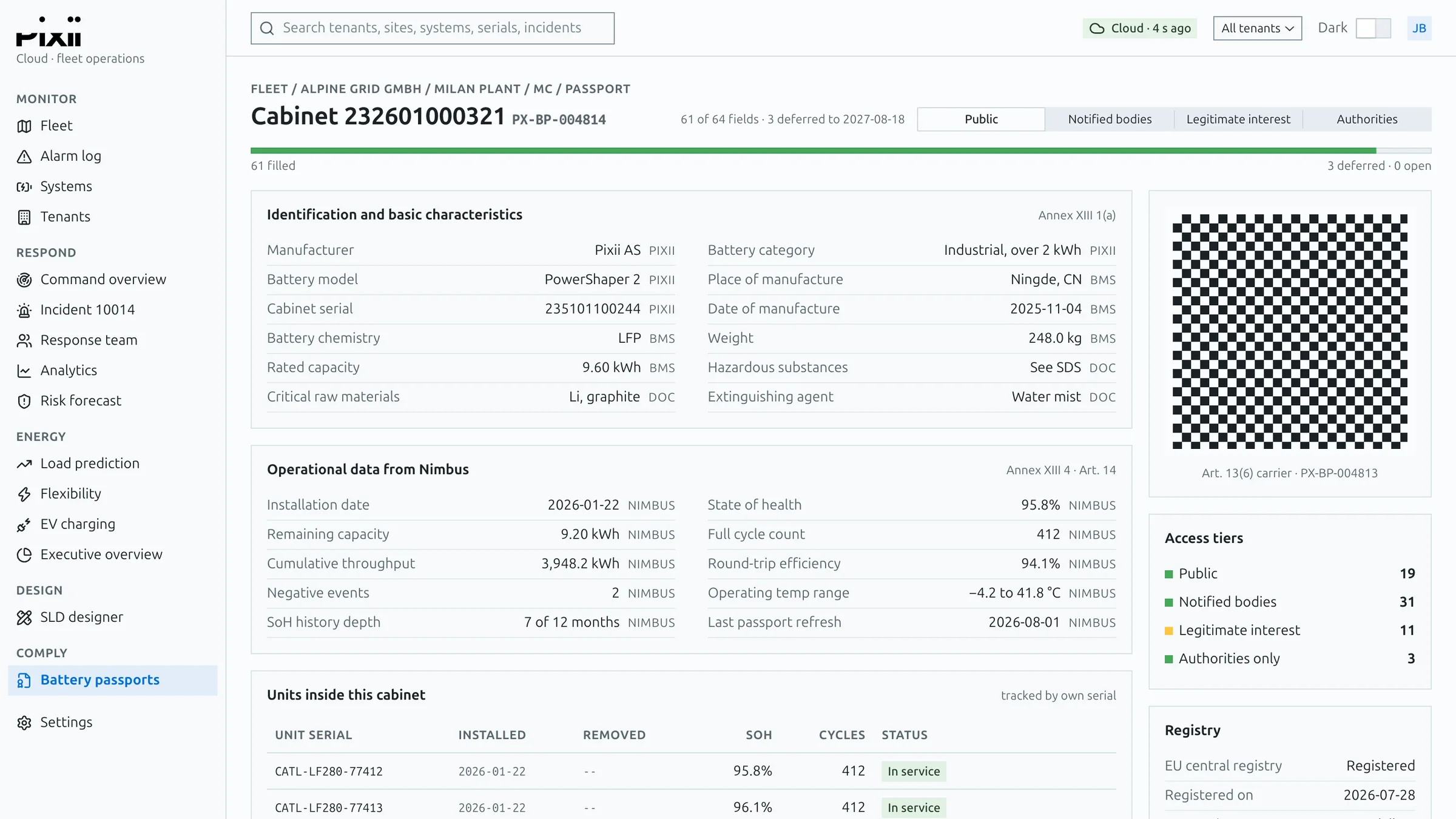
Task: Click Legitimate interest yellow swatch
Action: (x=1168, y=630)
